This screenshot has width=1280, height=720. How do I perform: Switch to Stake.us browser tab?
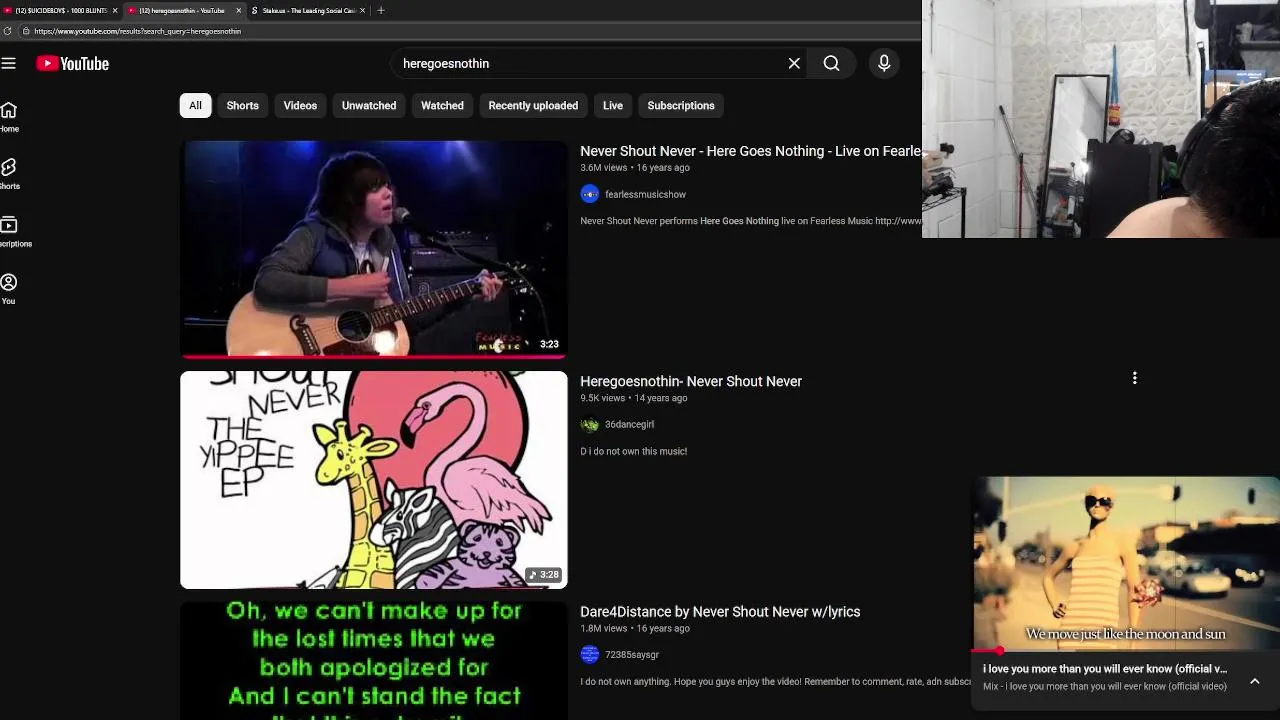[x=308, y=10]
